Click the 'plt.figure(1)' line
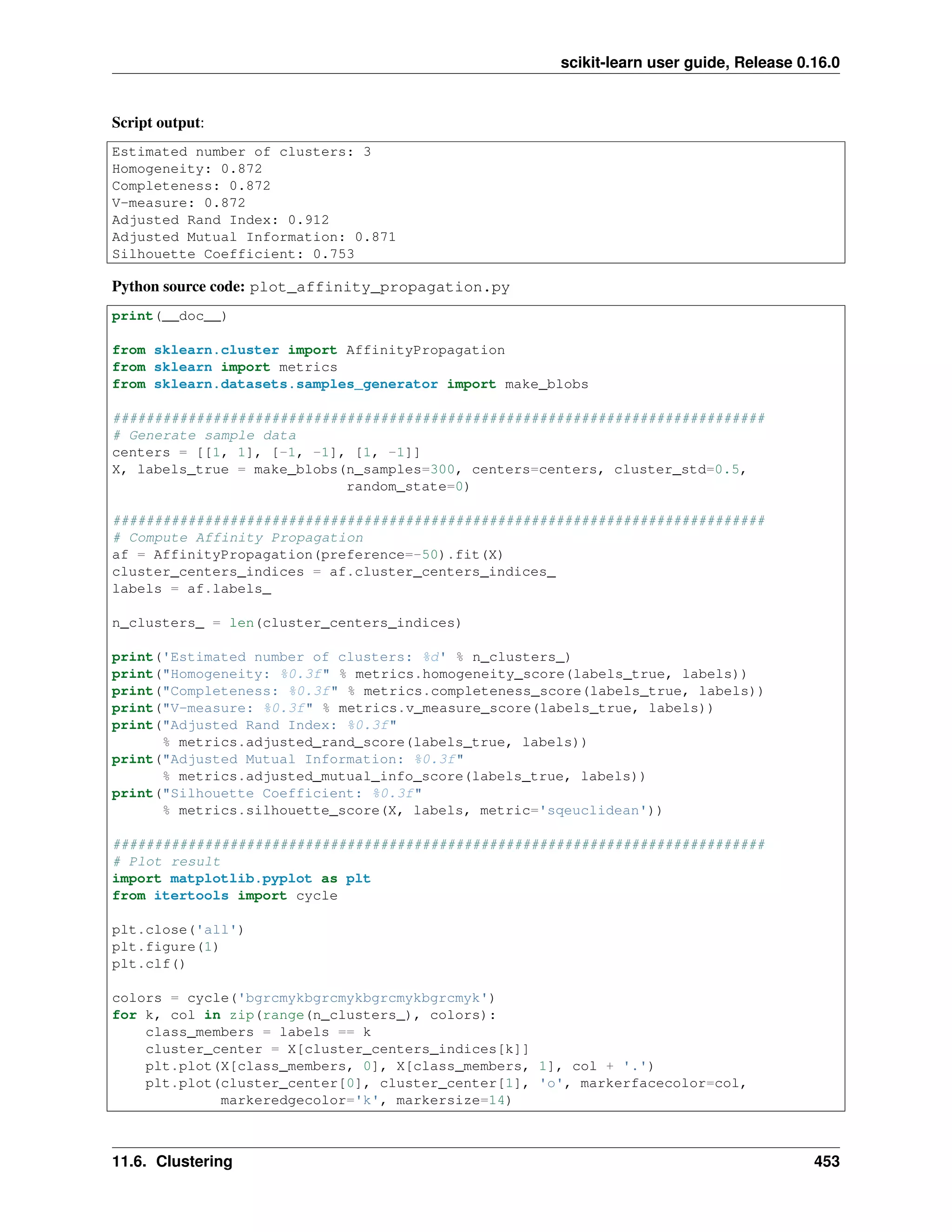The width and height of the screenshot is (952, 1232). (165, 947)
